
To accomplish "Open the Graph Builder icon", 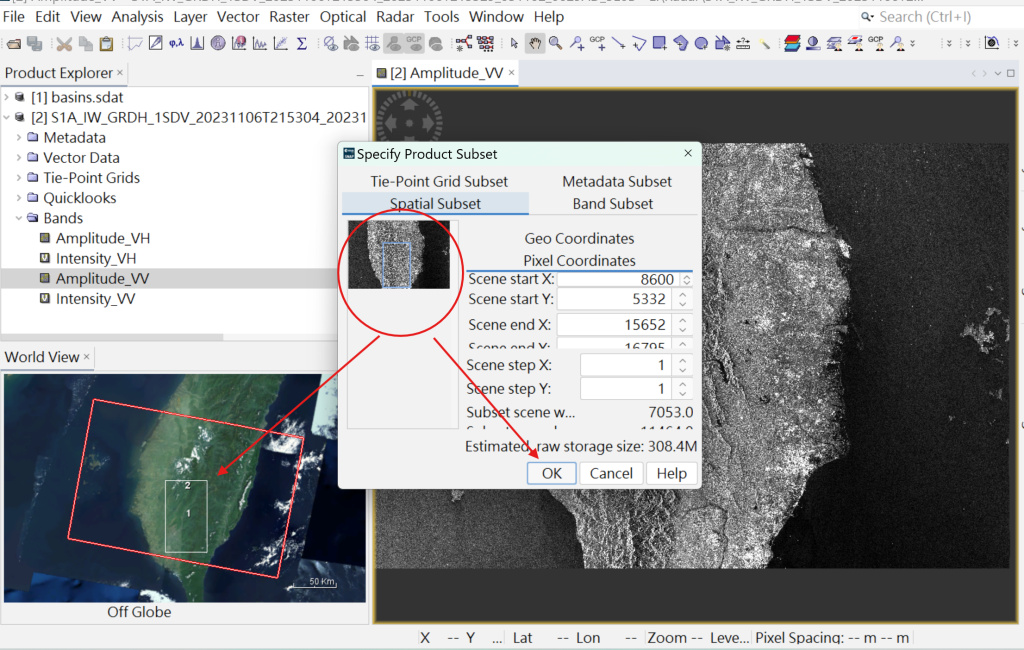I will [x=464, y=44].
